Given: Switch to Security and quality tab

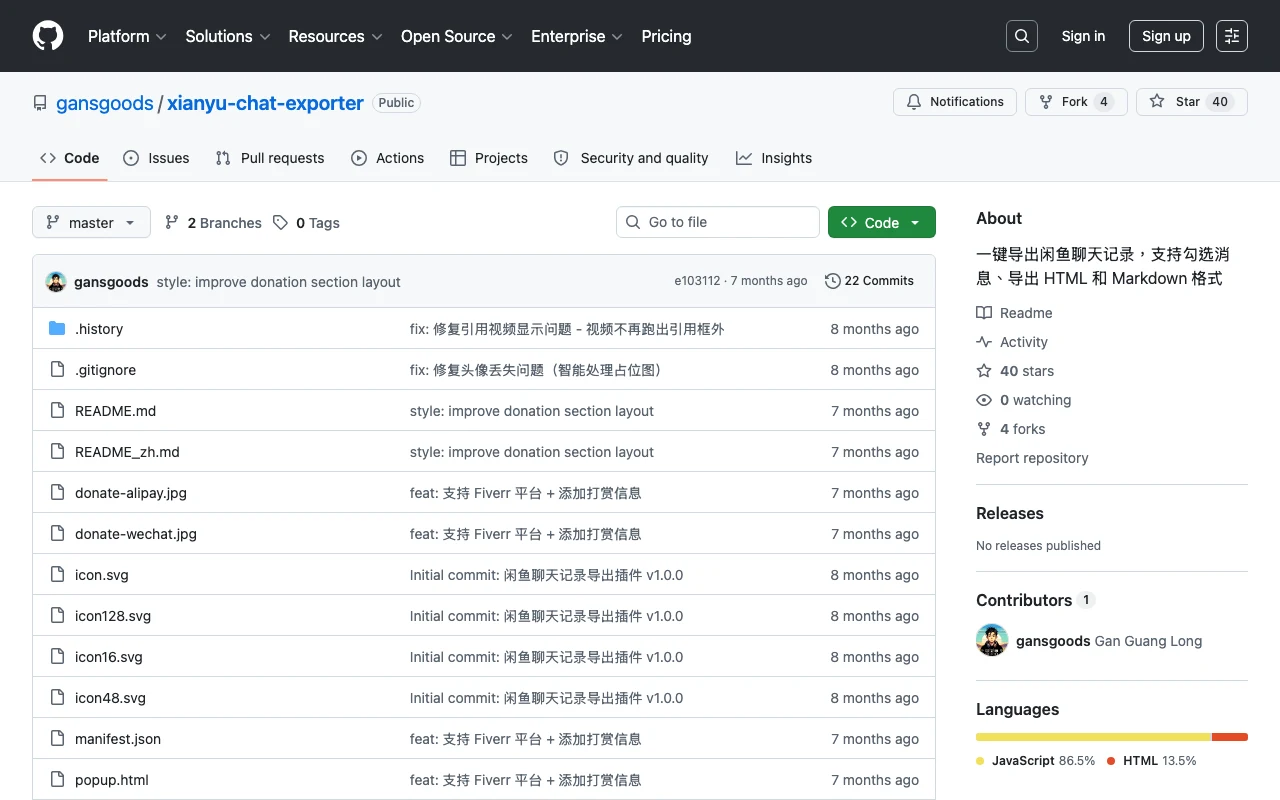Looking at the screenshot, I should [x=631, y=158].
